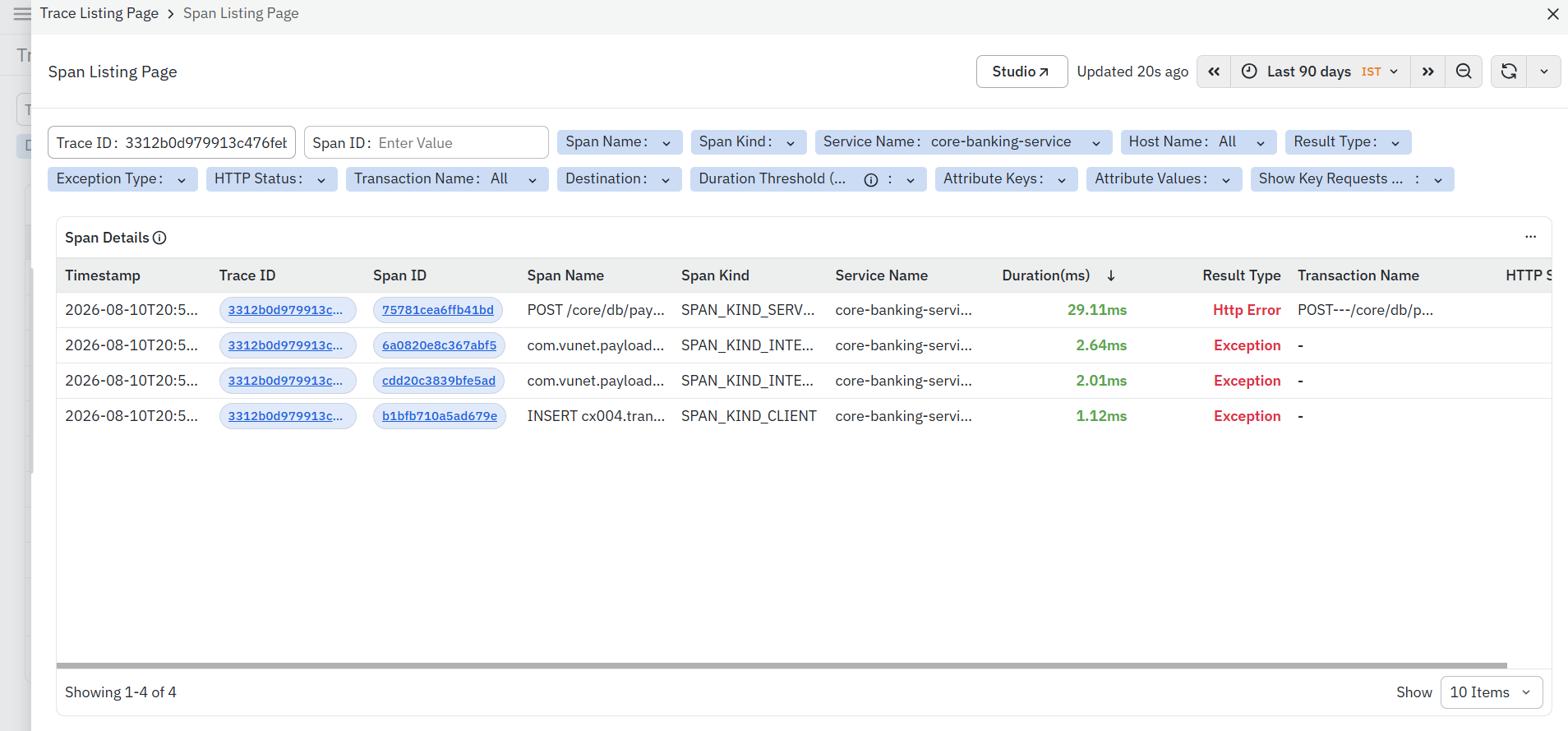Viewport: 1568px width, 731px height.
Task: Expand Exception Type filter dropdown
Action: [x=122, y=179]
